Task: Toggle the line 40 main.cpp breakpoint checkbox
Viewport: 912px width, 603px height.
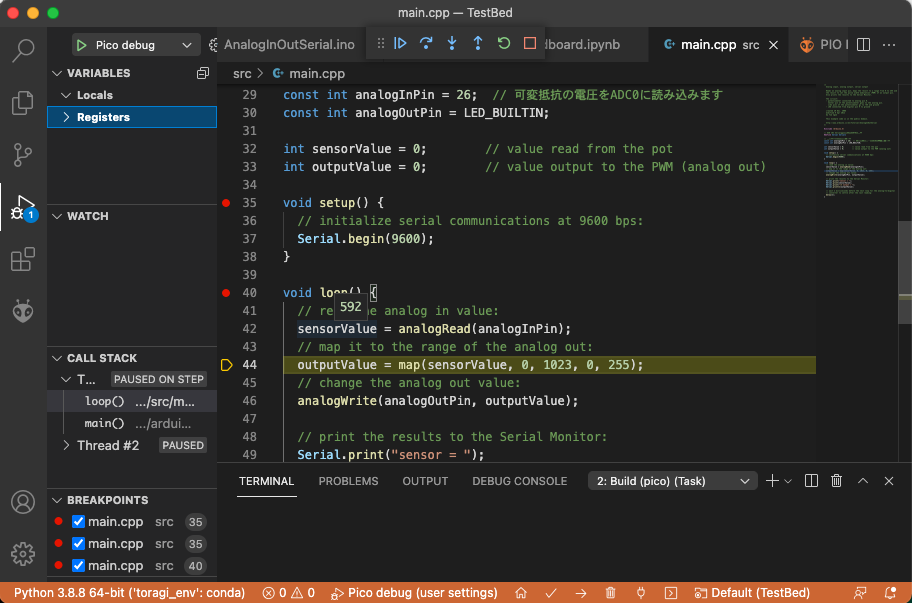Action: click(79, 566)
